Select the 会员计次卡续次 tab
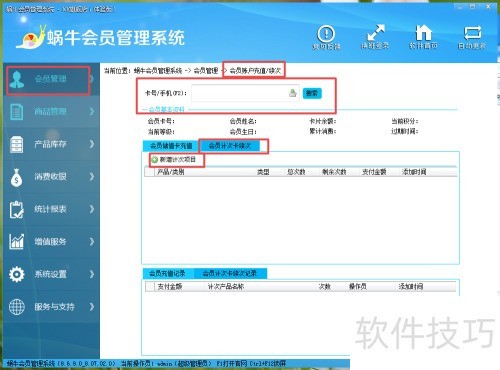The width and height of the screenshot is (500, 370). tap(230, 146)
